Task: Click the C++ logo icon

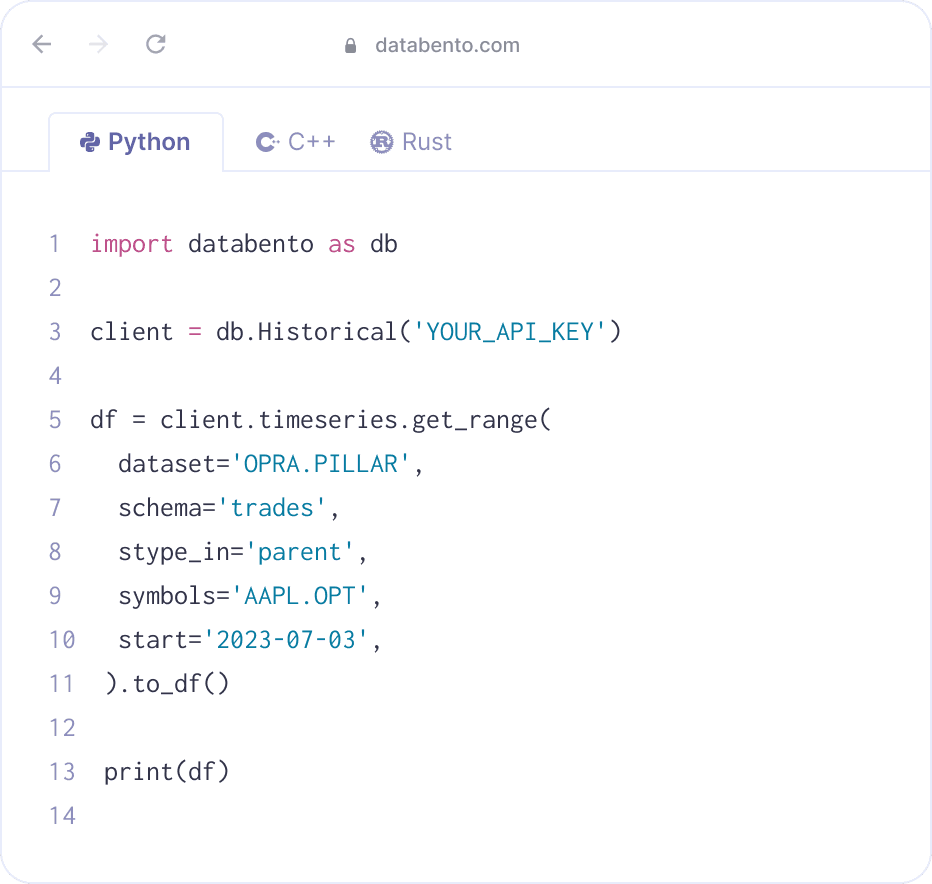Action: pos(267,142)
